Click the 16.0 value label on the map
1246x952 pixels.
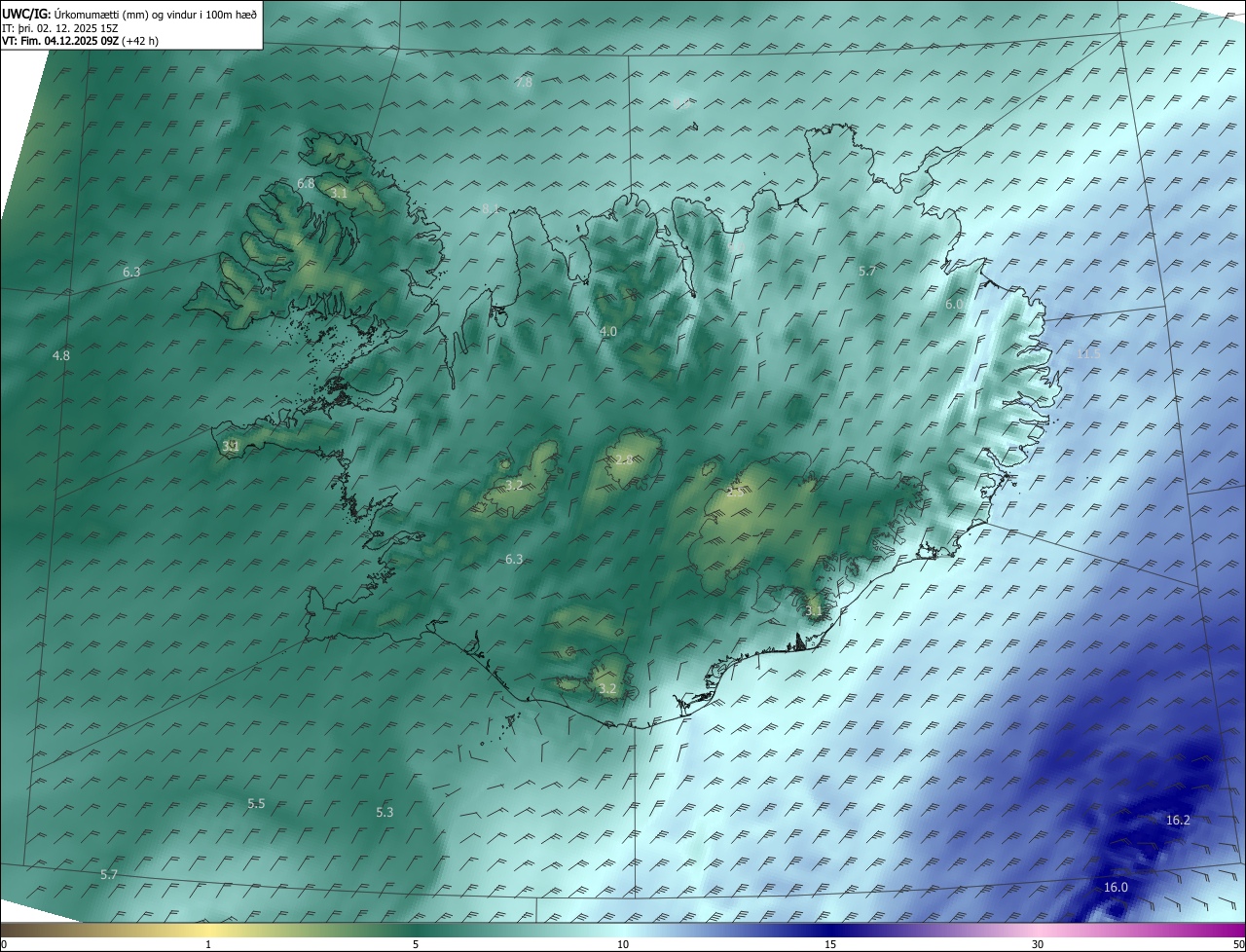(1116, 888)
